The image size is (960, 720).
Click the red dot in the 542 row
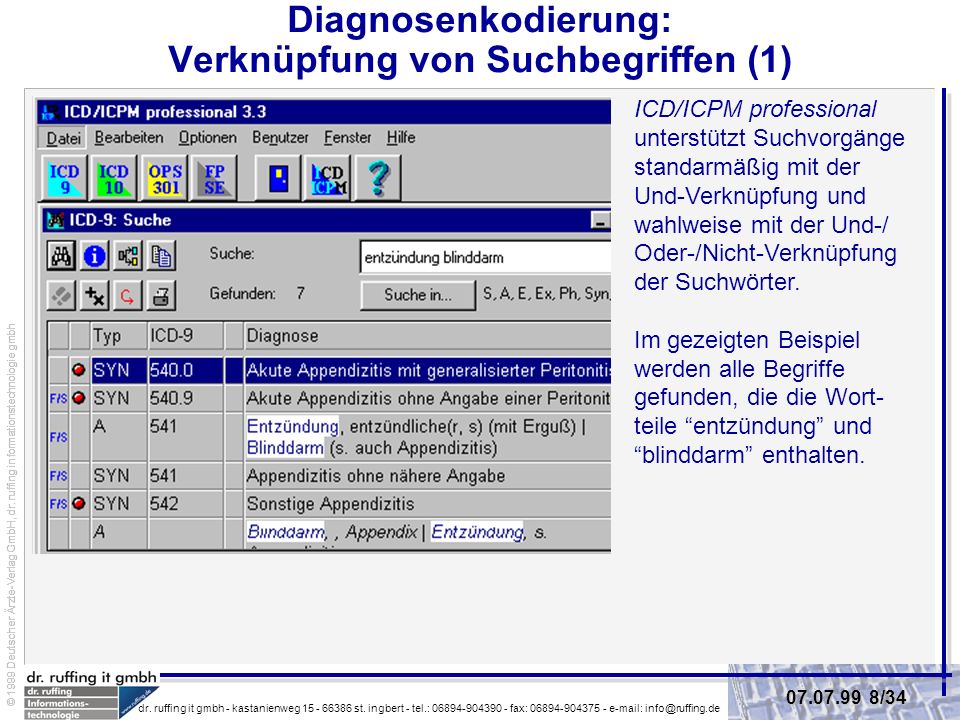79,503
